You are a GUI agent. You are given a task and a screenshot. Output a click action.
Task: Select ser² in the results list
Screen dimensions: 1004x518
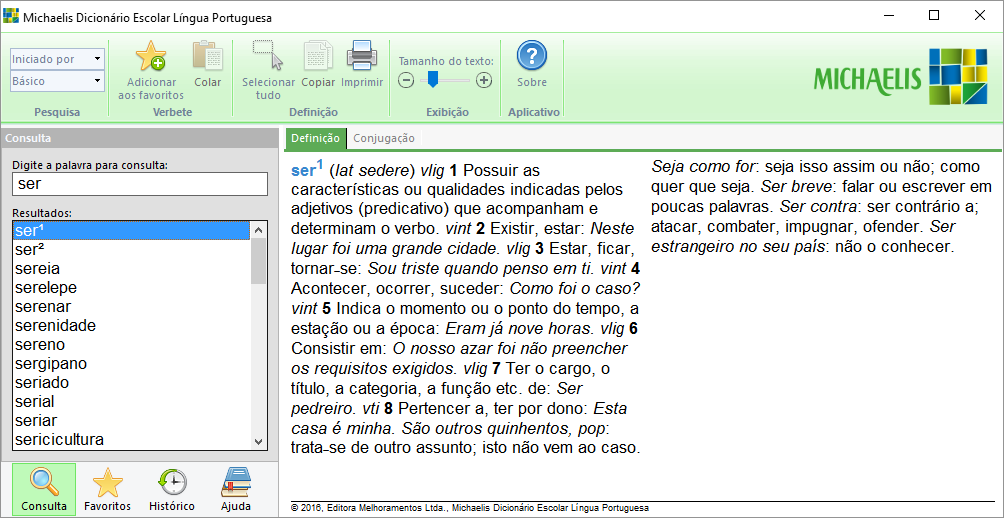(x=131, y=249)
